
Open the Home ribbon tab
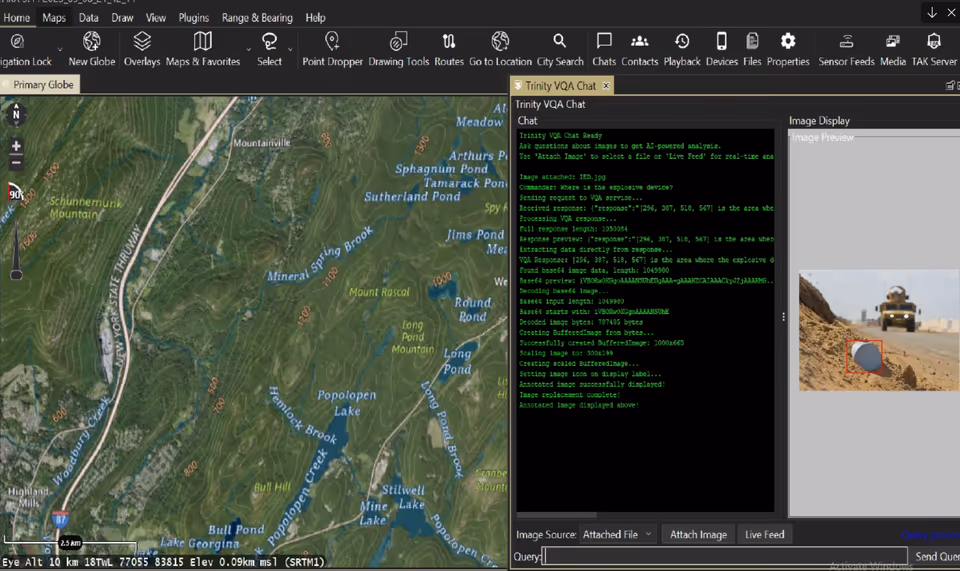pyautogui.click(x=17, y=18)
